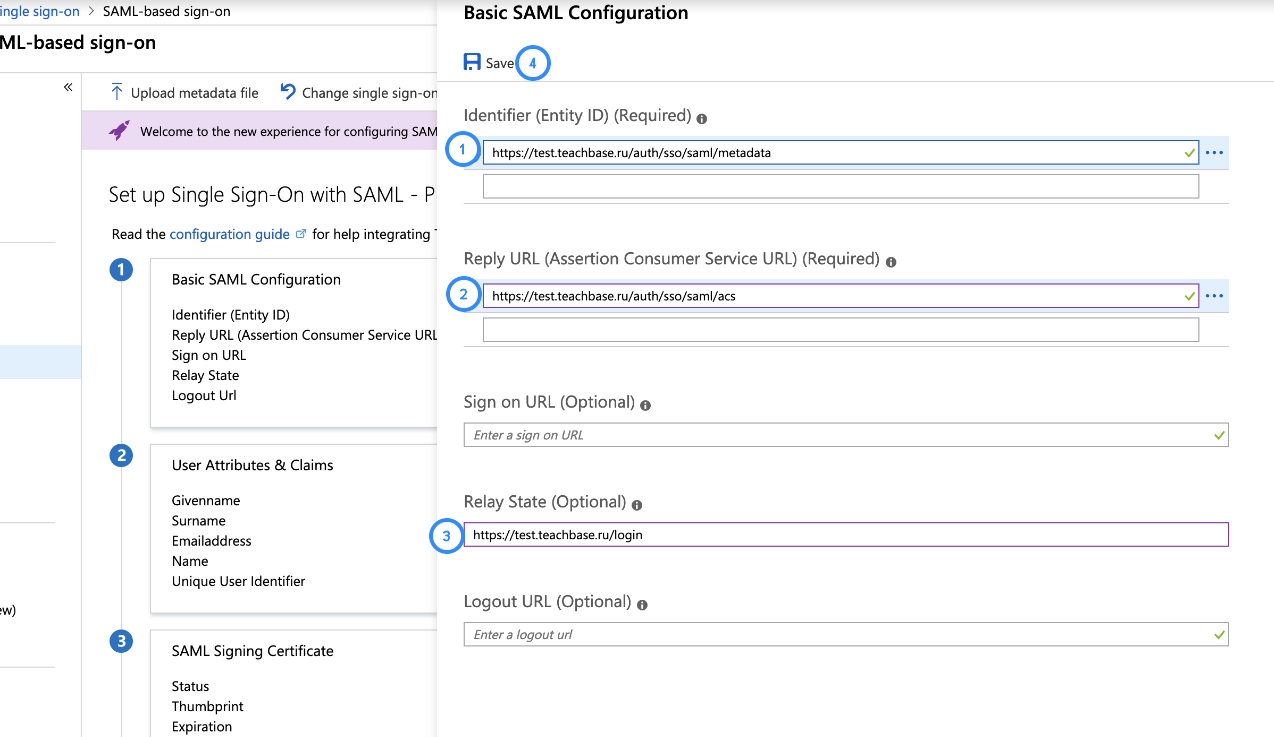The image size is (1274, 737).
Task: Click the Status row in certificate card
Action: pos(191,686)
